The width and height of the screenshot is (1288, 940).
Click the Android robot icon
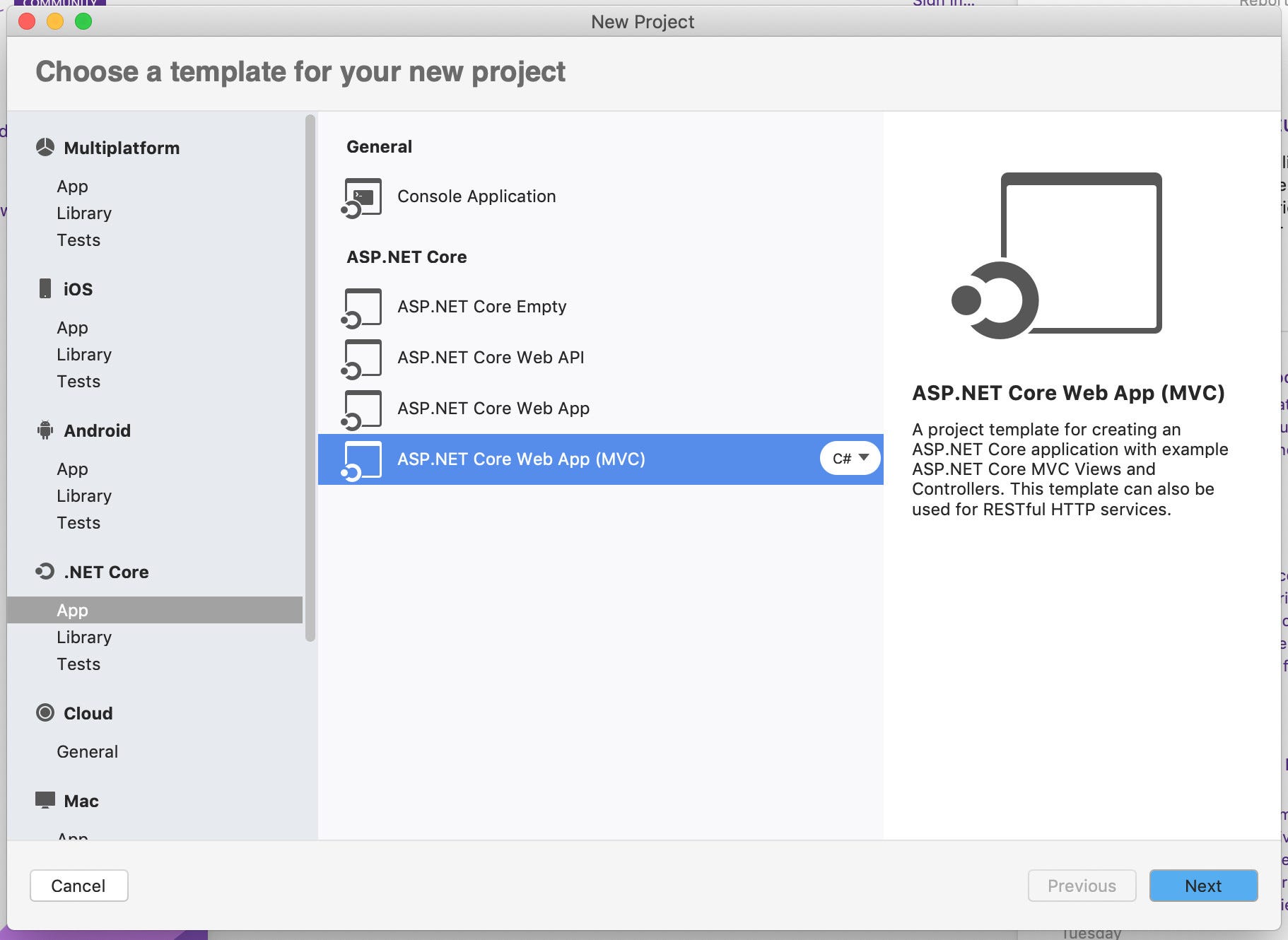pyautogui.click(x=45, y=430)
